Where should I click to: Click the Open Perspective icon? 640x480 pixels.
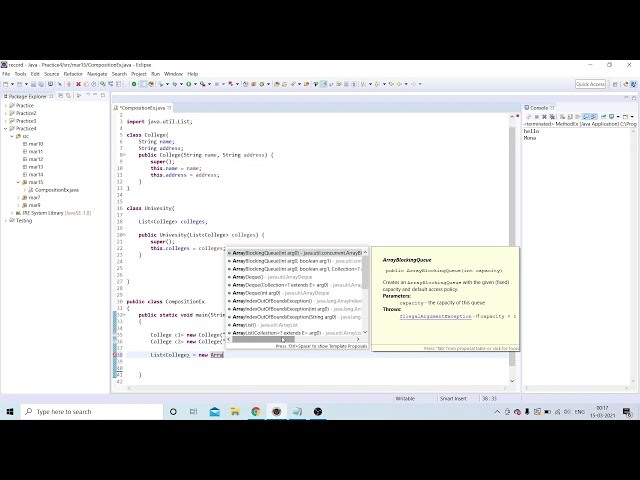point(615,84)
